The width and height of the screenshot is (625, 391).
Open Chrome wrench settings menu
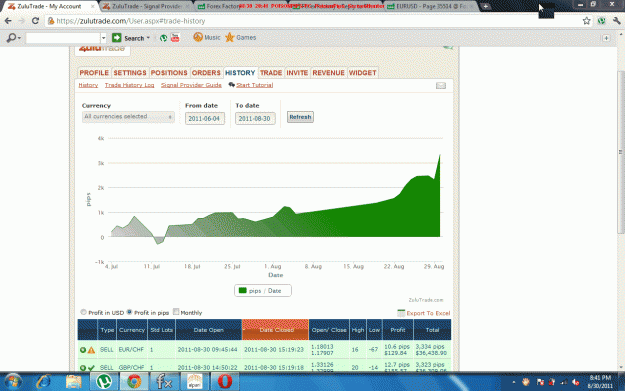tap(617, 21)
